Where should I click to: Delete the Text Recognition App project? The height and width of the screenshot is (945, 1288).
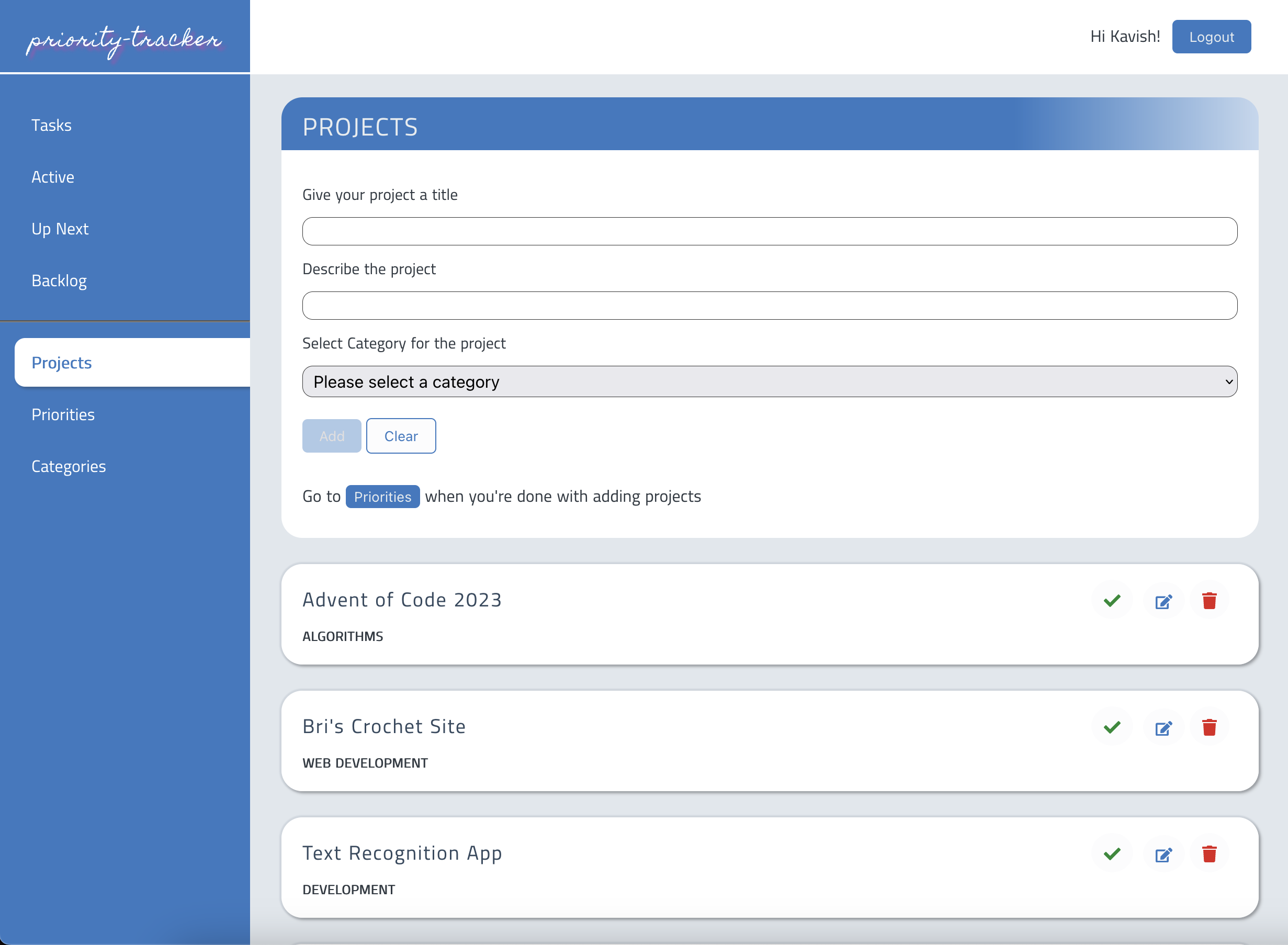1209,854
